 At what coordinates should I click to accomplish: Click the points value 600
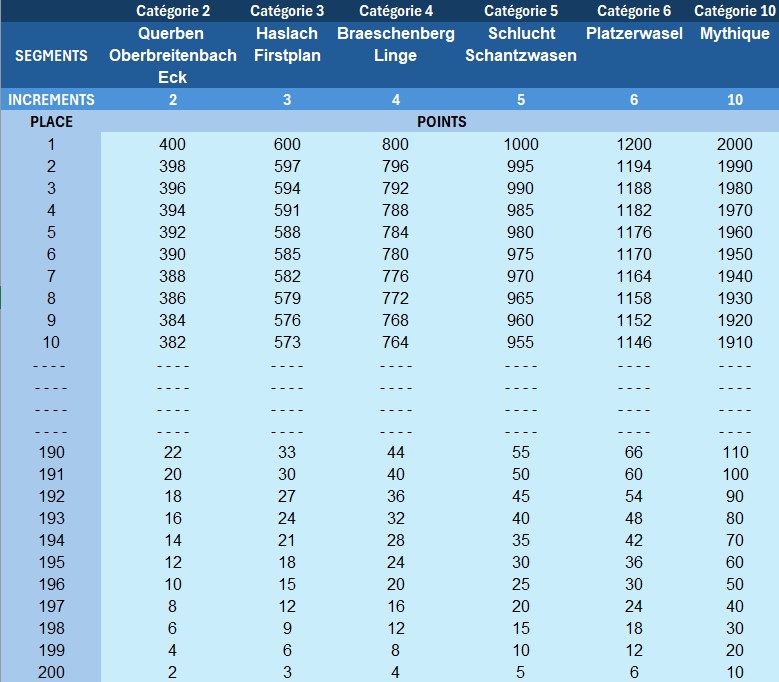(287, 144)
